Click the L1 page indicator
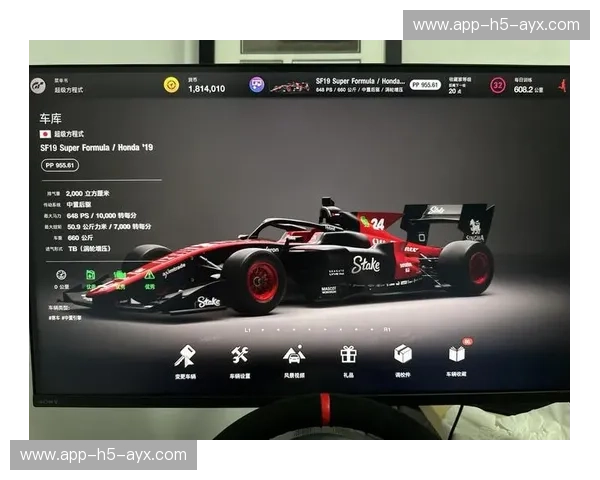600x480 pixels. click(248, 330)
